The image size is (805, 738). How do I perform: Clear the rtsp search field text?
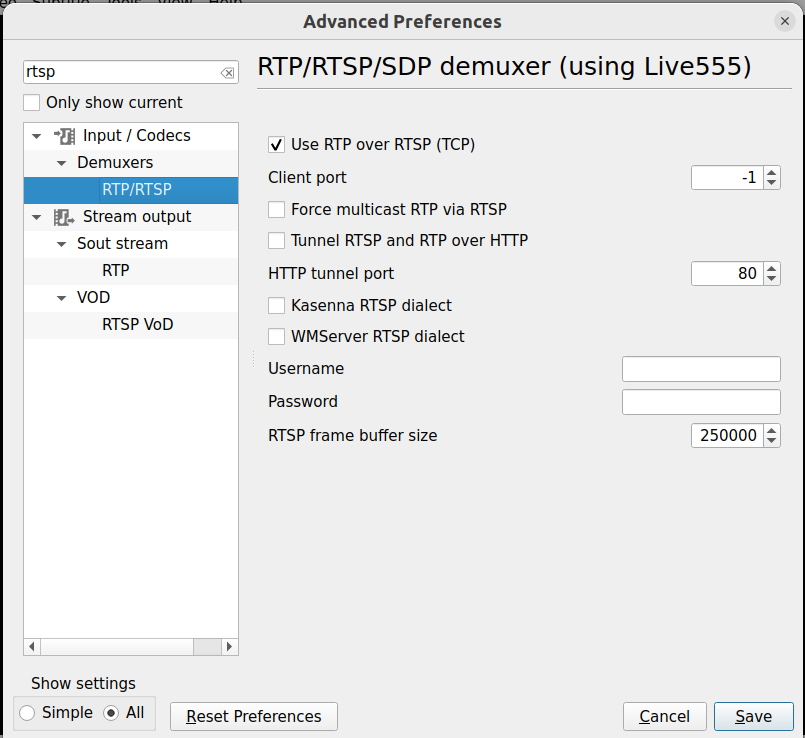point(227,73)
